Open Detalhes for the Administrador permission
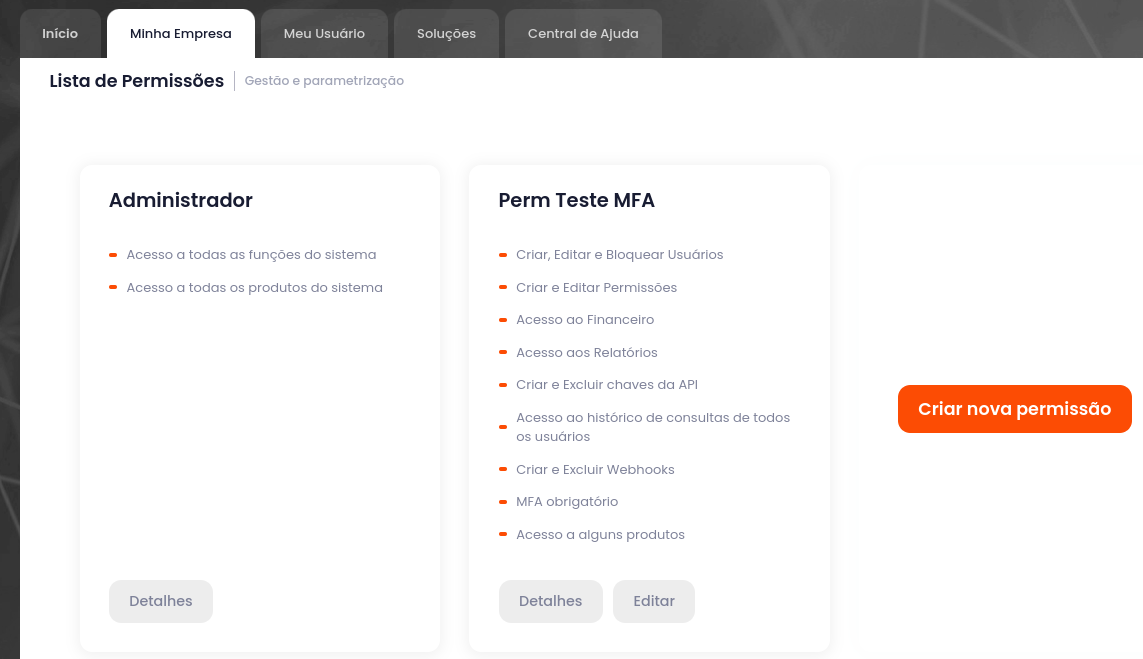 pos(160,601)
